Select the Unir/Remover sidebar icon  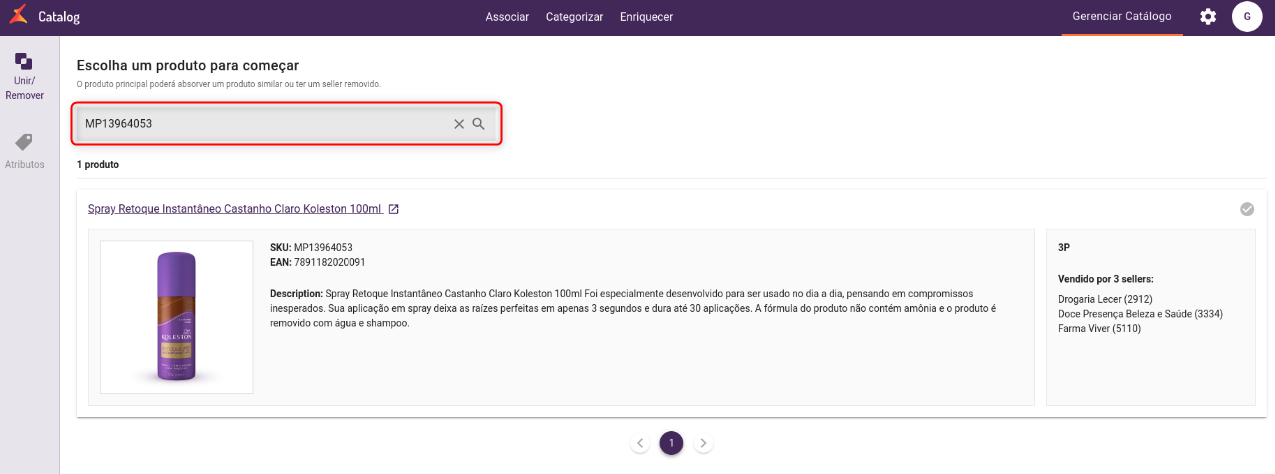pyautogui.click(x=24, y=62)
